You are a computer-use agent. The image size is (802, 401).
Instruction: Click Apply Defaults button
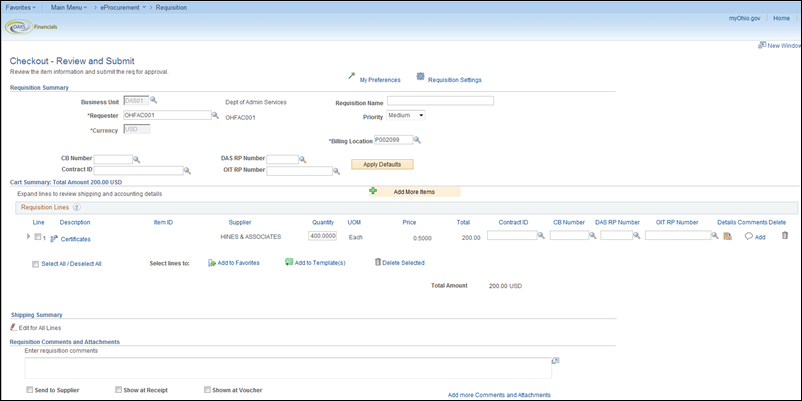[382, 164]
